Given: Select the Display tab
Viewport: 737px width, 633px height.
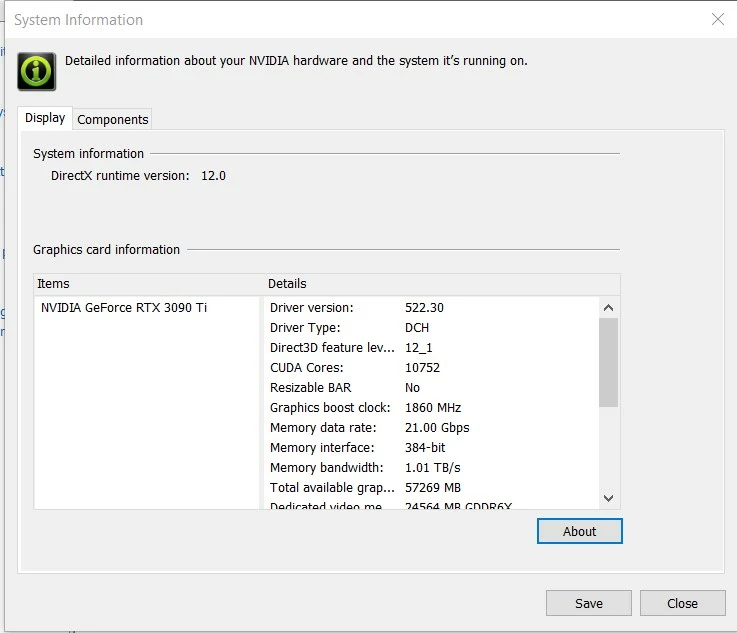Looking at the screenshot, I should coord(45,117).
